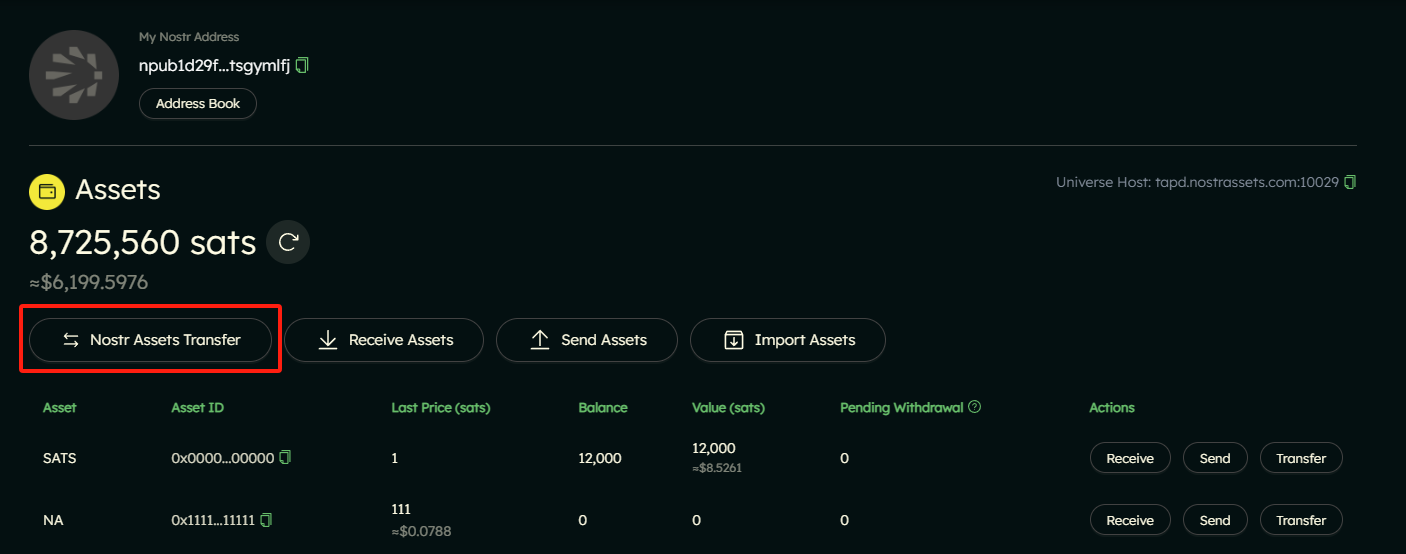Open Send Assets
The width and height of the screenshot is (1406, 554).
coord(587,340)
